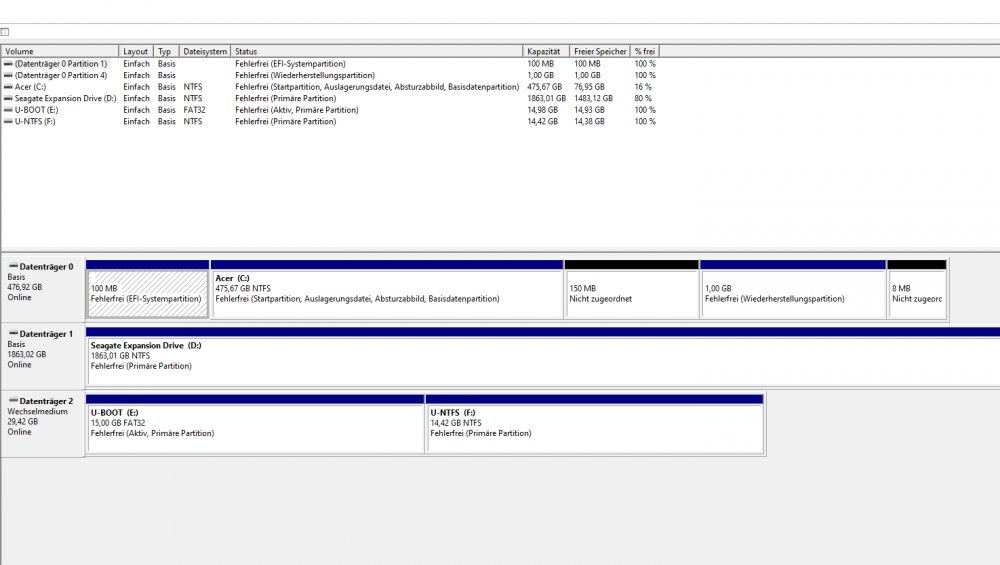Viewport: 1000px width, 565px height.
Task: Click the Datenträger 0 disk icon in lower pane
Action: click(x=13, y=267)
